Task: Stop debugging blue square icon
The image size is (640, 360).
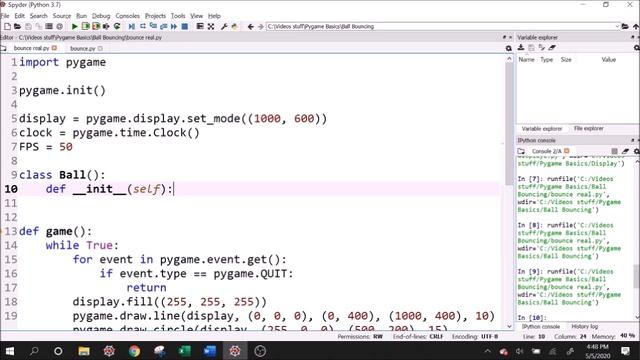Action: pyautogui.click(x=184, y=27)
